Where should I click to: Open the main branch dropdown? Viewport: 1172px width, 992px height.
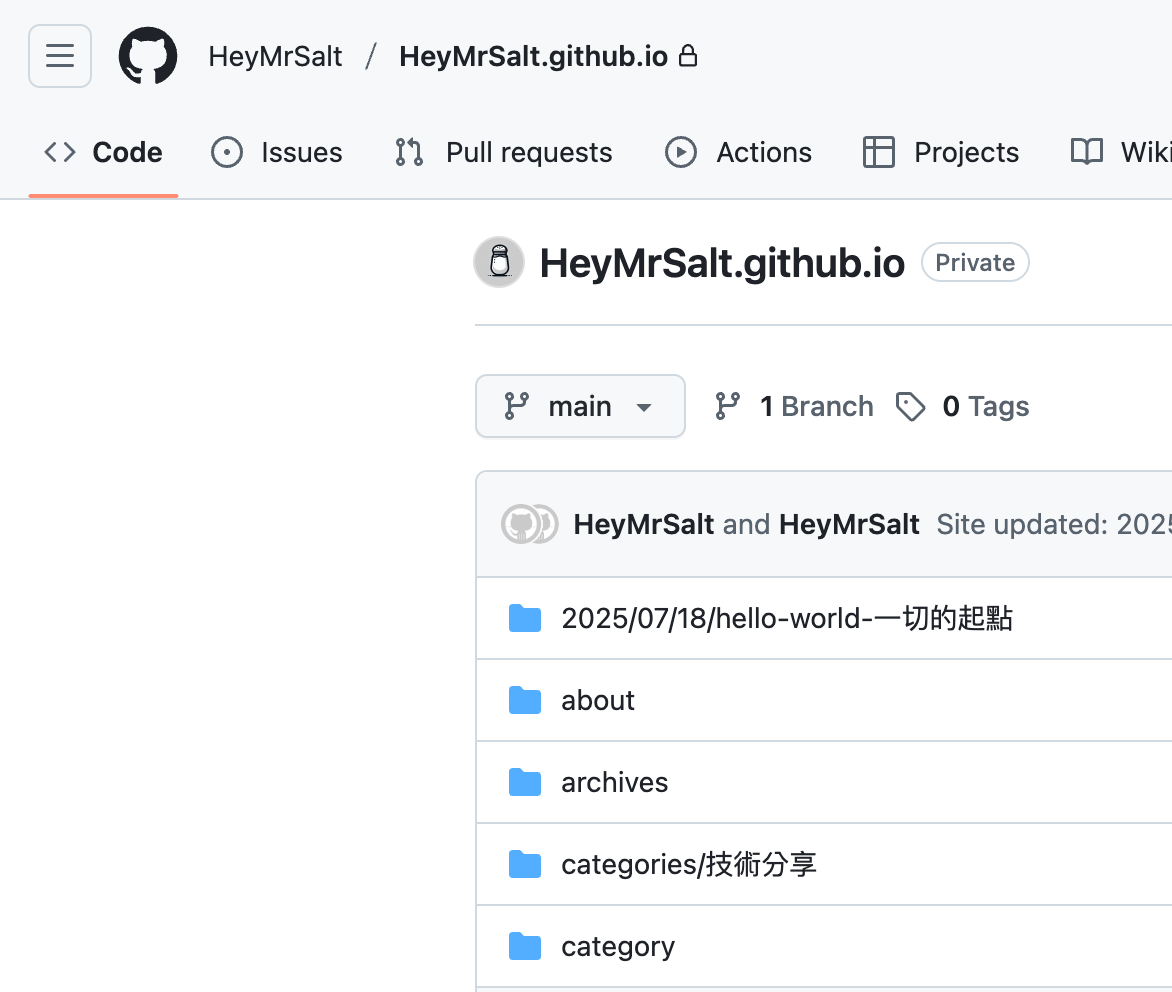580,406
